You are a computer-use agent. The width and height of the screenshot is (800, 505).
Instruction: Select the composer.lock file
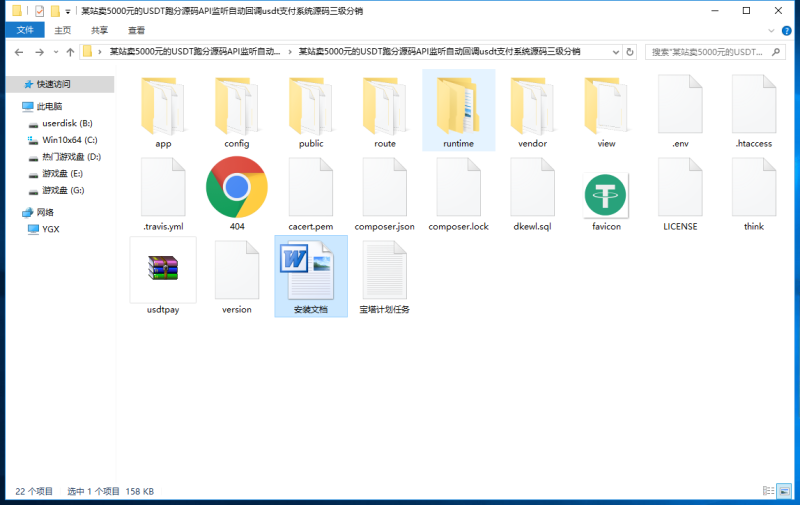pyautogui.click(x=459, y=194)
